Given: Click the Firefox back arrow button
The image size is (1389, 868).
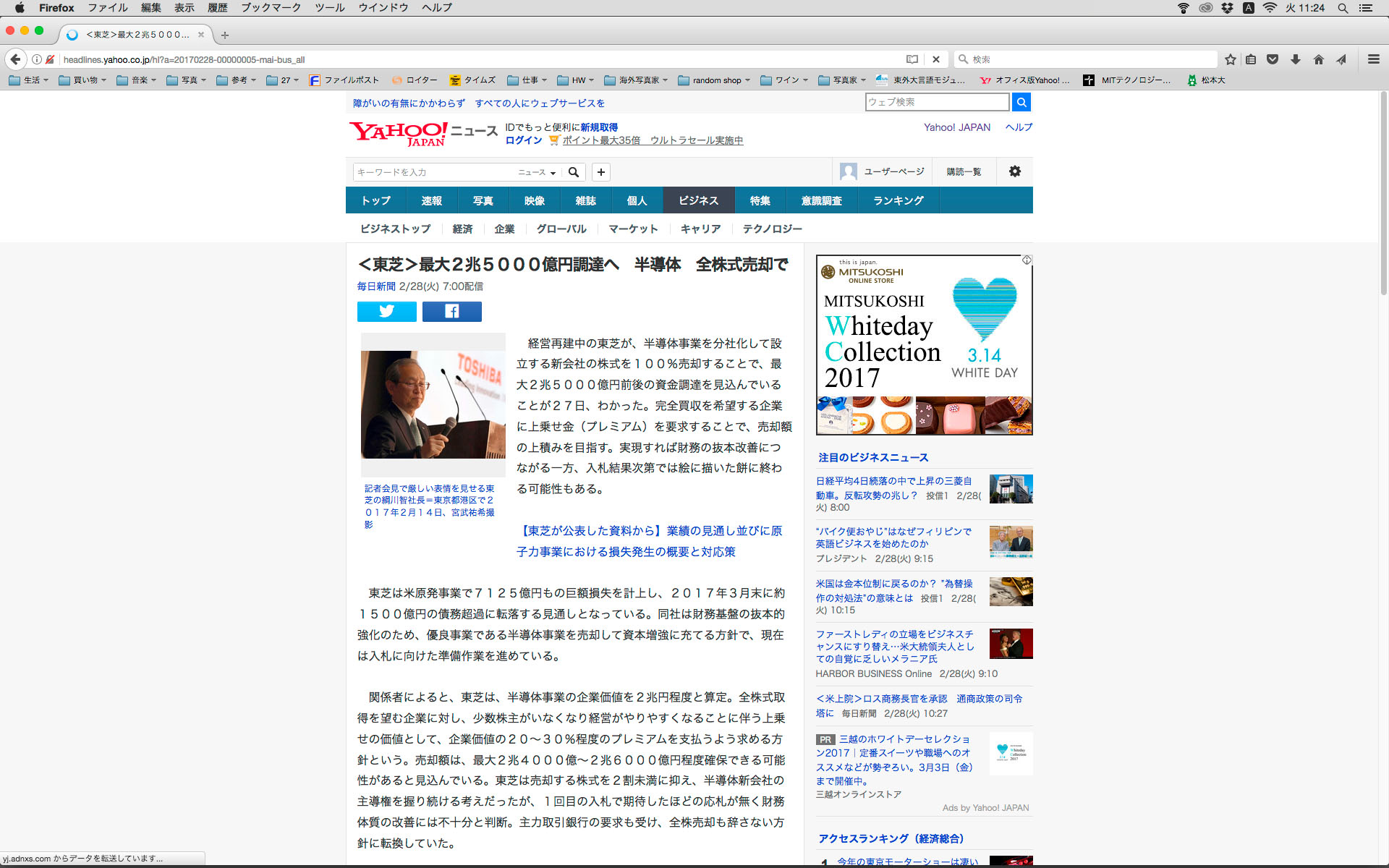Looking at the screenshot, I should tap(15, 59).
